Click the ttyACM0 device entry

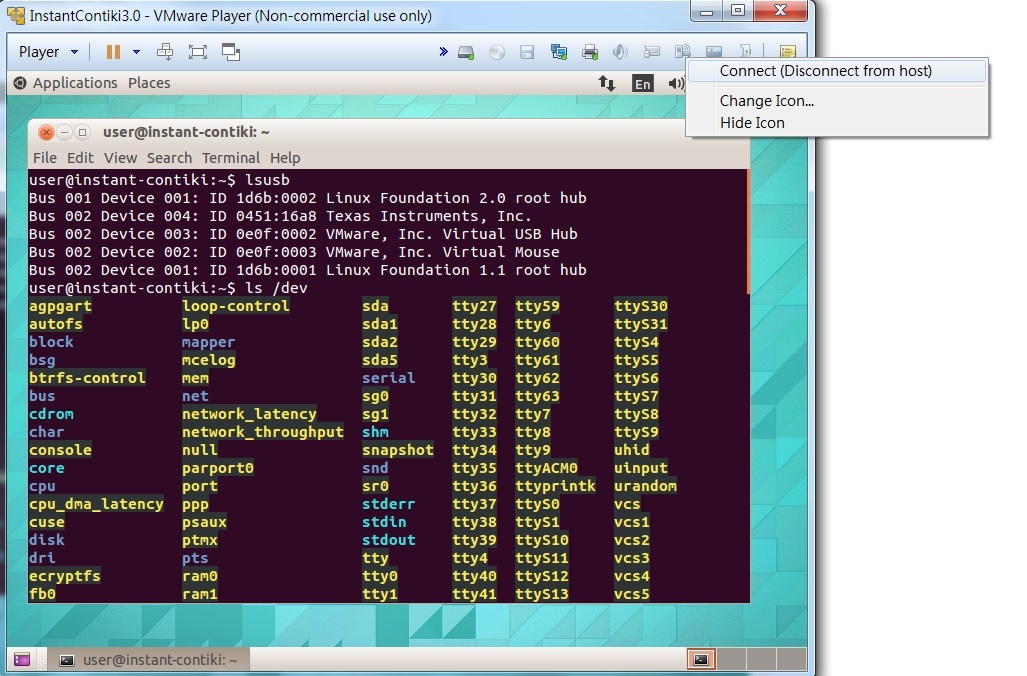546,468
